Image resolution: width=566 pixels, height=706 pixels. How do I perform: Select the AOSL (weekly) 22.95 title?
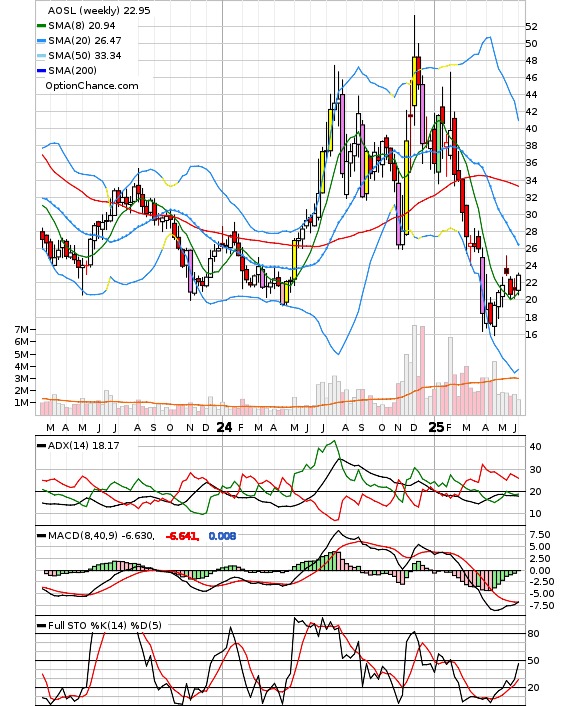pyautogui.click(x=99, y=11)
